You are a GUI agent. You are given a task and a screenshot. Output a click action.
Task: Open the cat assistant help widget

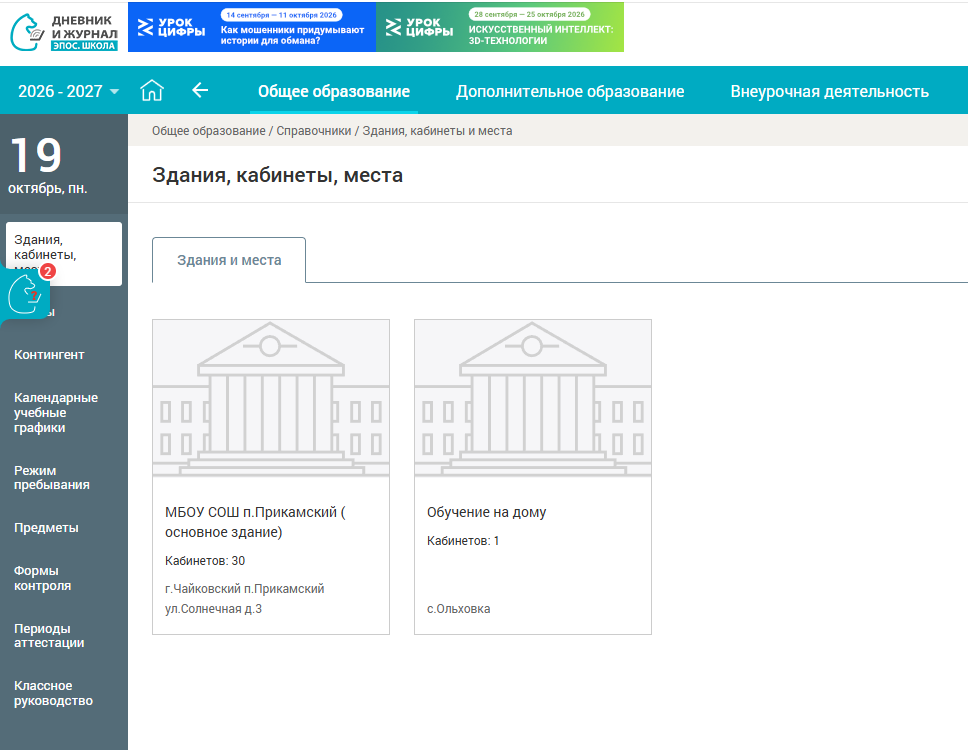(25, 294)
